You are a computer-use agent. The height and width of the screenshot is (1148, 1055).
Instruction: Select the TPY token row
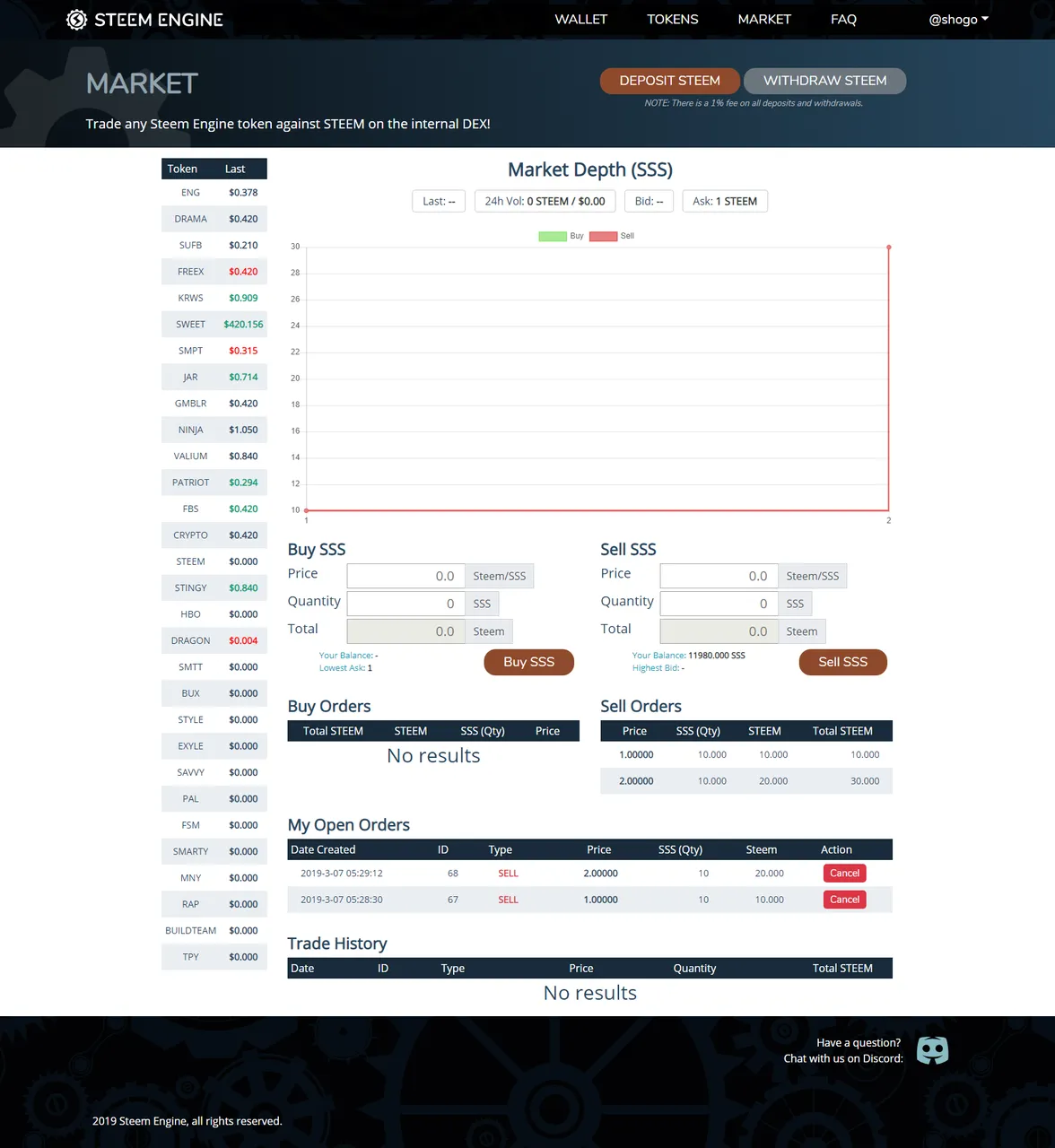tap(214, 957)
